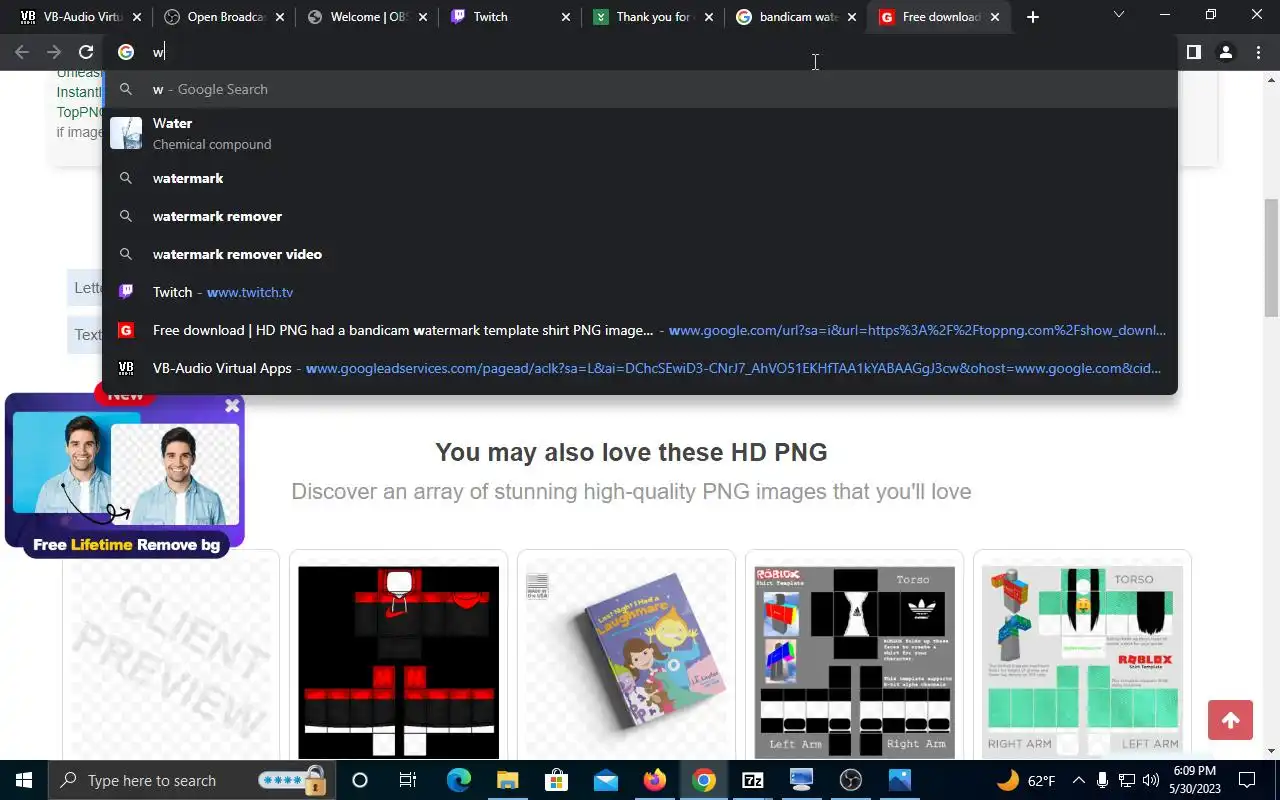Switch to the Twitch browser tab
Screen dimensions: 1280x800
[512, 17]
